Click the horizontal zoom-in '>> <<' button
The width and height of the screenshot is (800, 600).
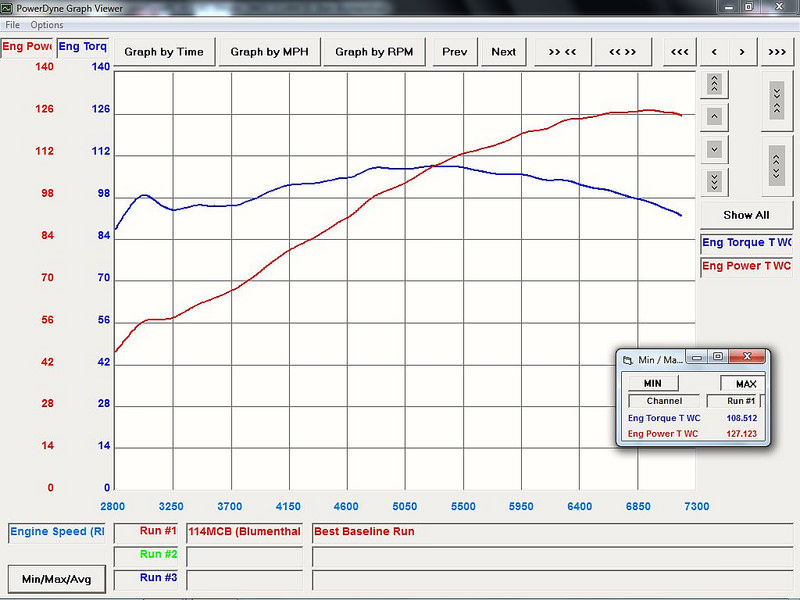coord(563,52)
